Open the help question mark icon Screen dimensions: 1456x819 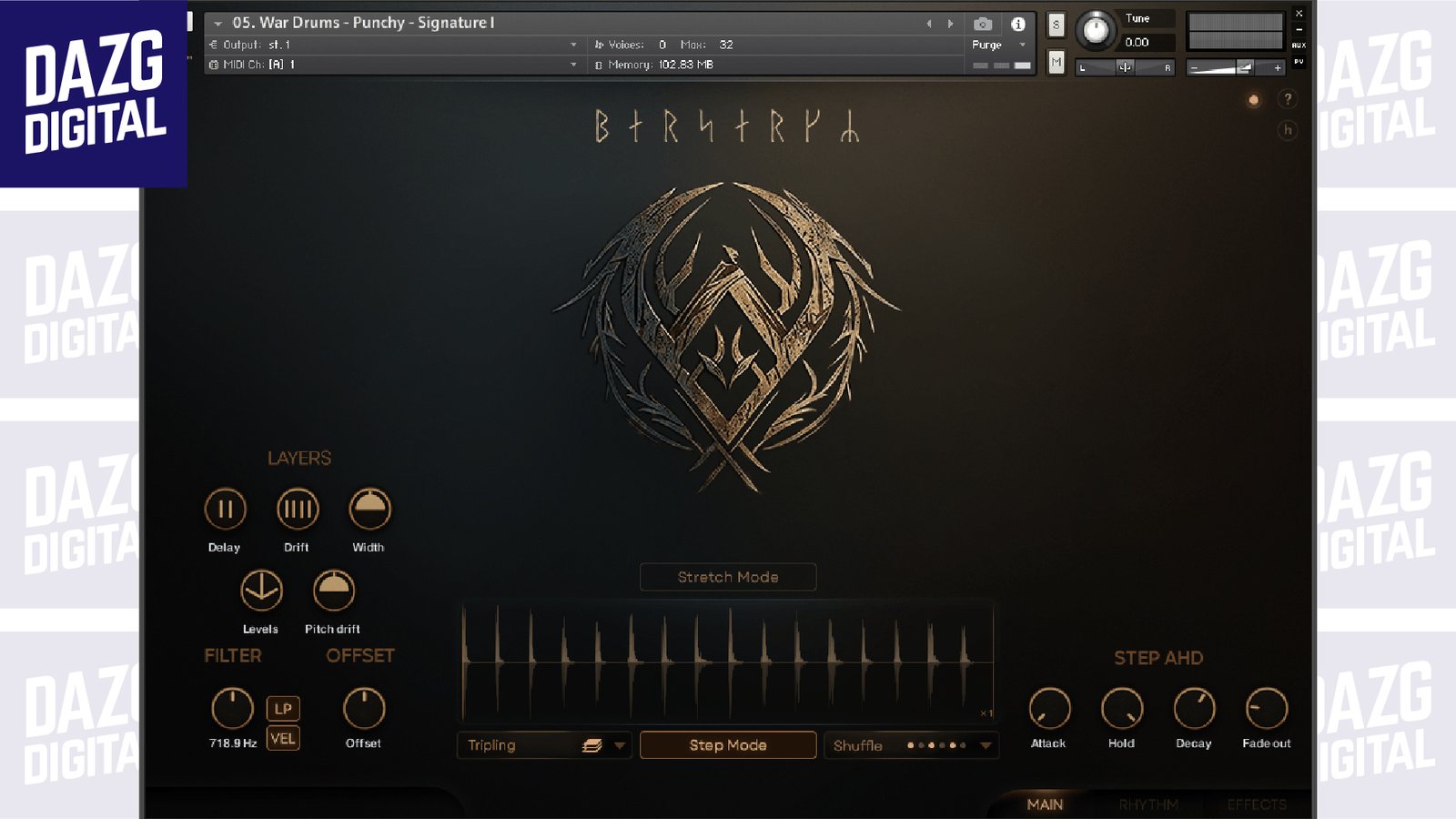point(1288,99)
